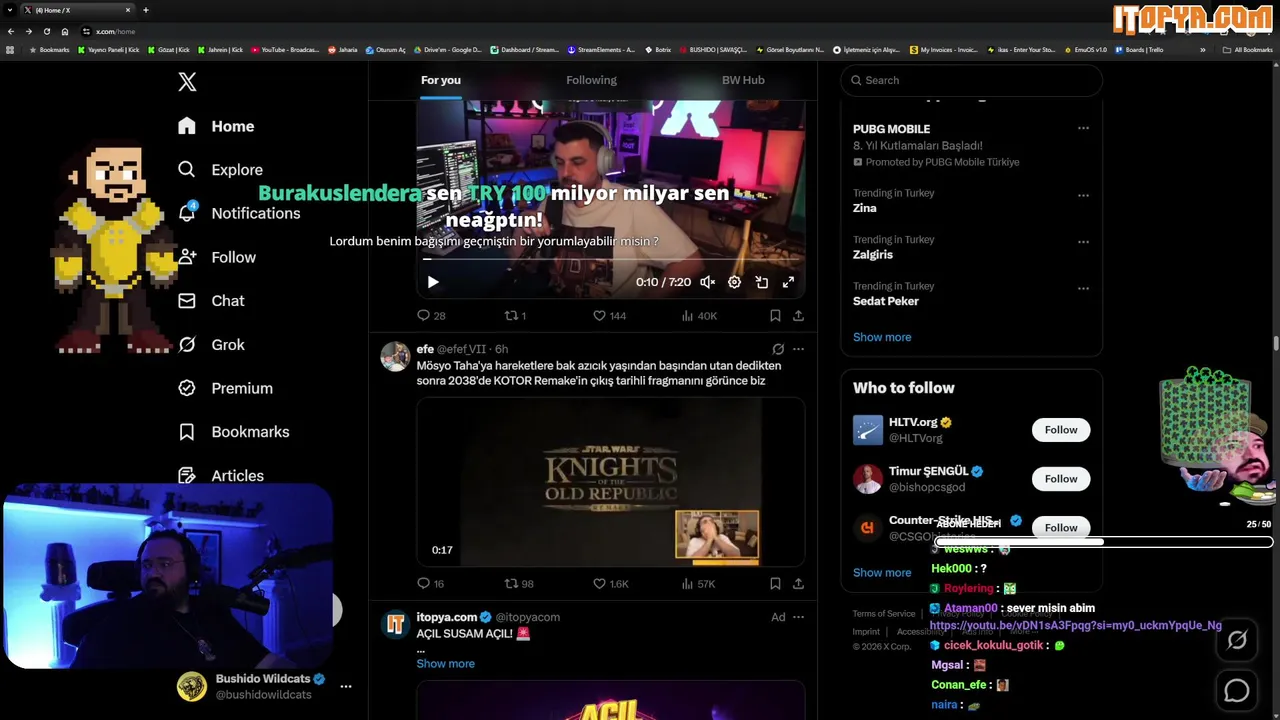Open itopya.com ad profile name
The height and width of the screenshot is (720, 1280).
[x=447, y=617]
